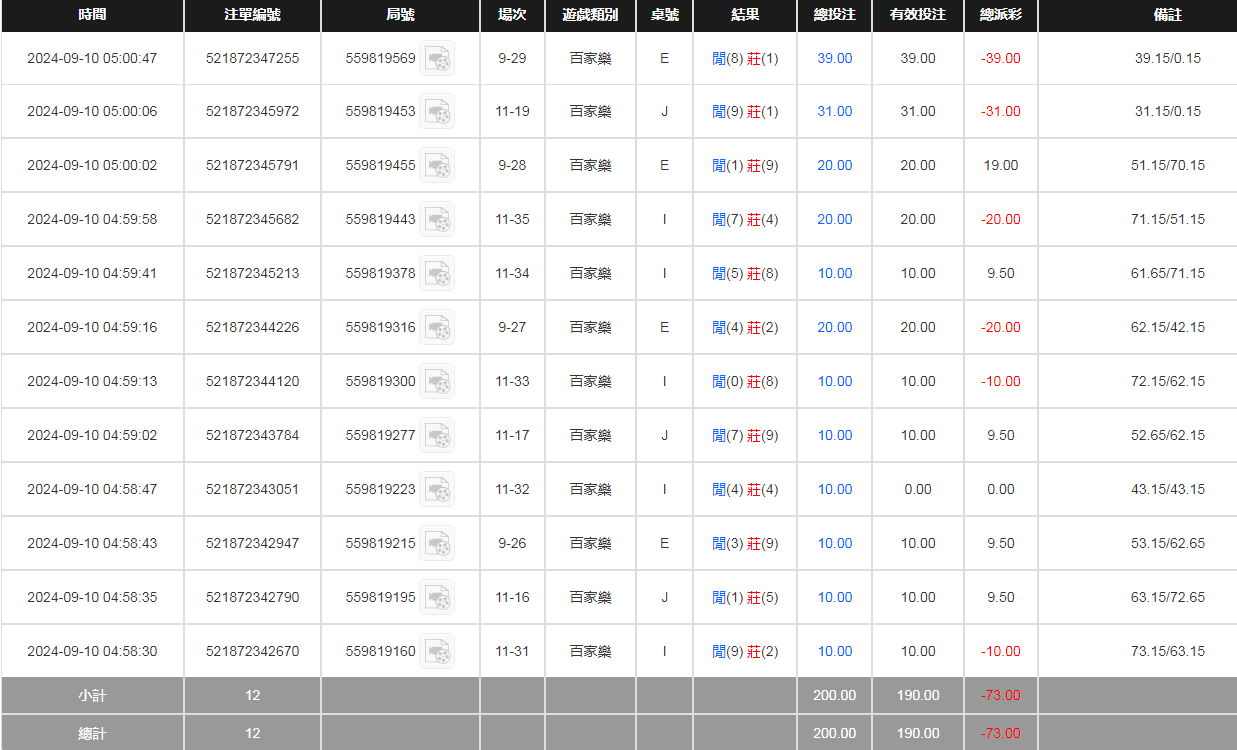Screen dimensions: 1237x750
Task: View replay icon beside round 559819215
Action: click(x=437, y=544)
